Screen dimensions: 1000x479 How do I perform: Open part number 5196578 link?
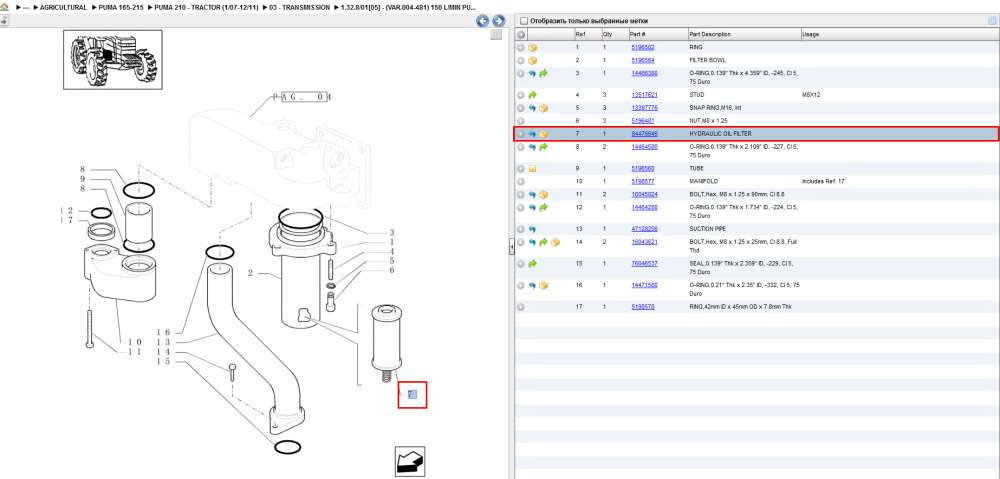[x=642, y=307]
